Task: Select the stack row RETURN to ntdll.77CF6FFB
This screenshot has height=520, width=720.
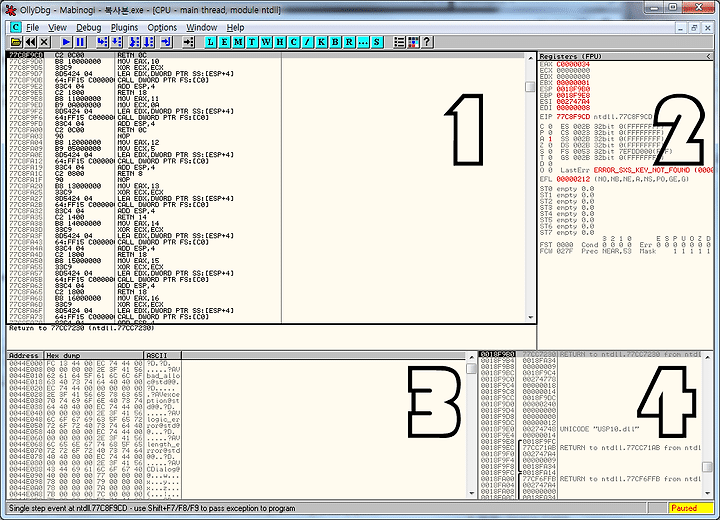Action: coord(590,479)
